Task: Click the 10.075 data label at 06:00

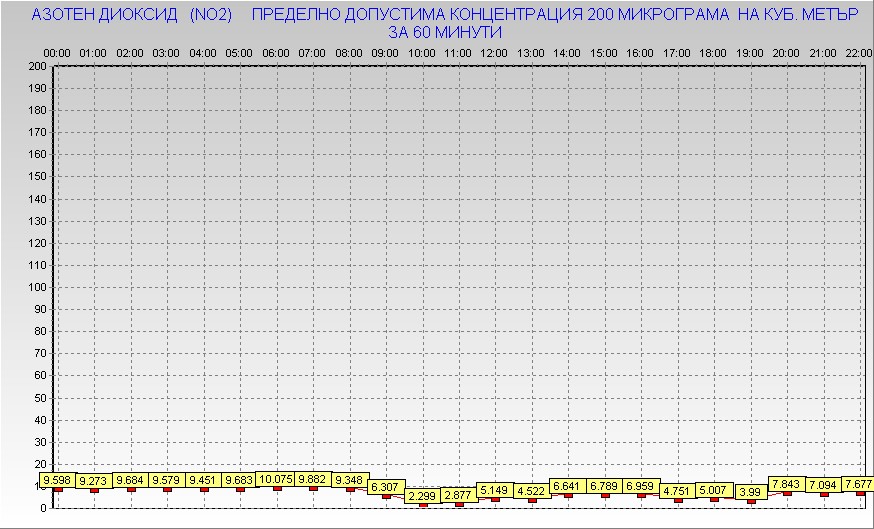Action: pyautogui.click(x=276, y=479)
